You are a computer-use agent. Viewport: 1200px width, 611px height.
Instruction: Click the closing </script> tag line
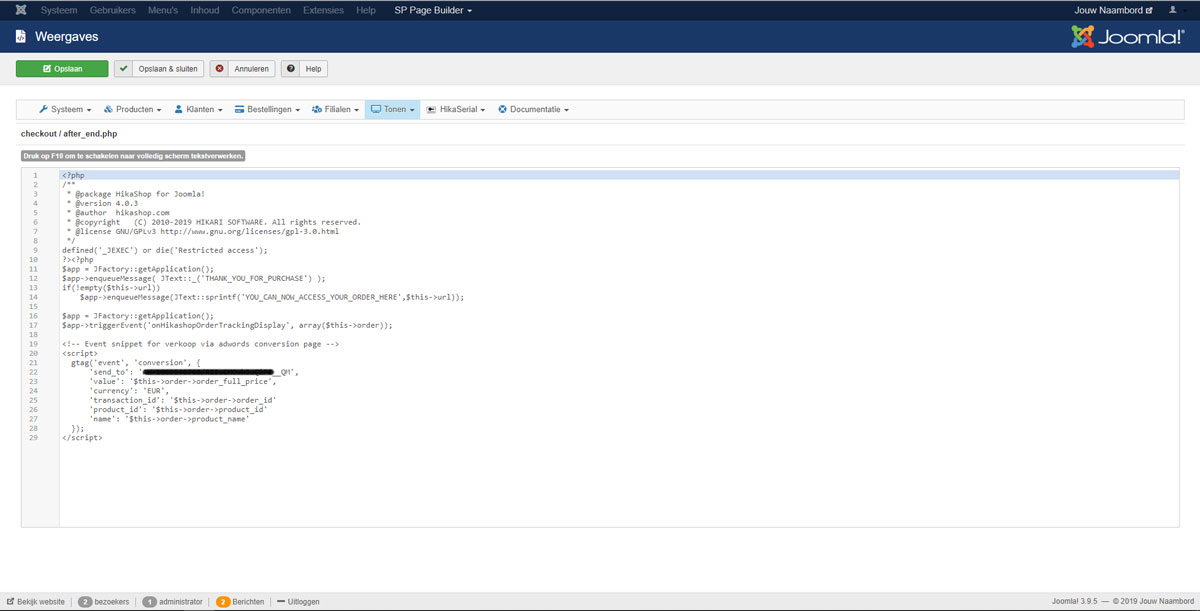[x=82, y=437]
